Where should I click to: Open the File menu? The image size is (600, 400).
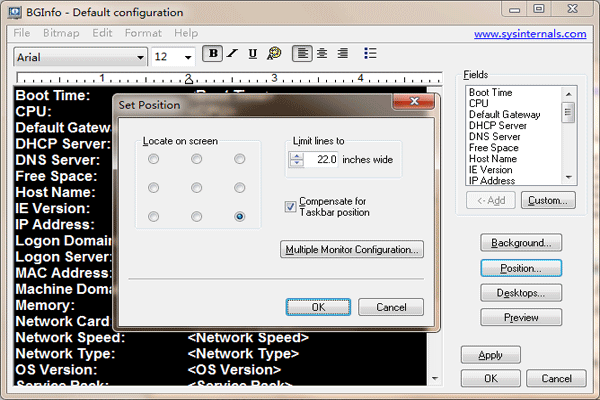(x=21, y=33)
